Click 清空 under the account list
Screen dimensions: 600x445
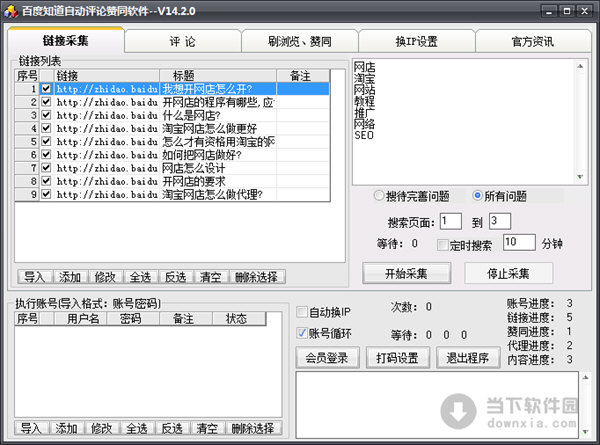[207, 428]
